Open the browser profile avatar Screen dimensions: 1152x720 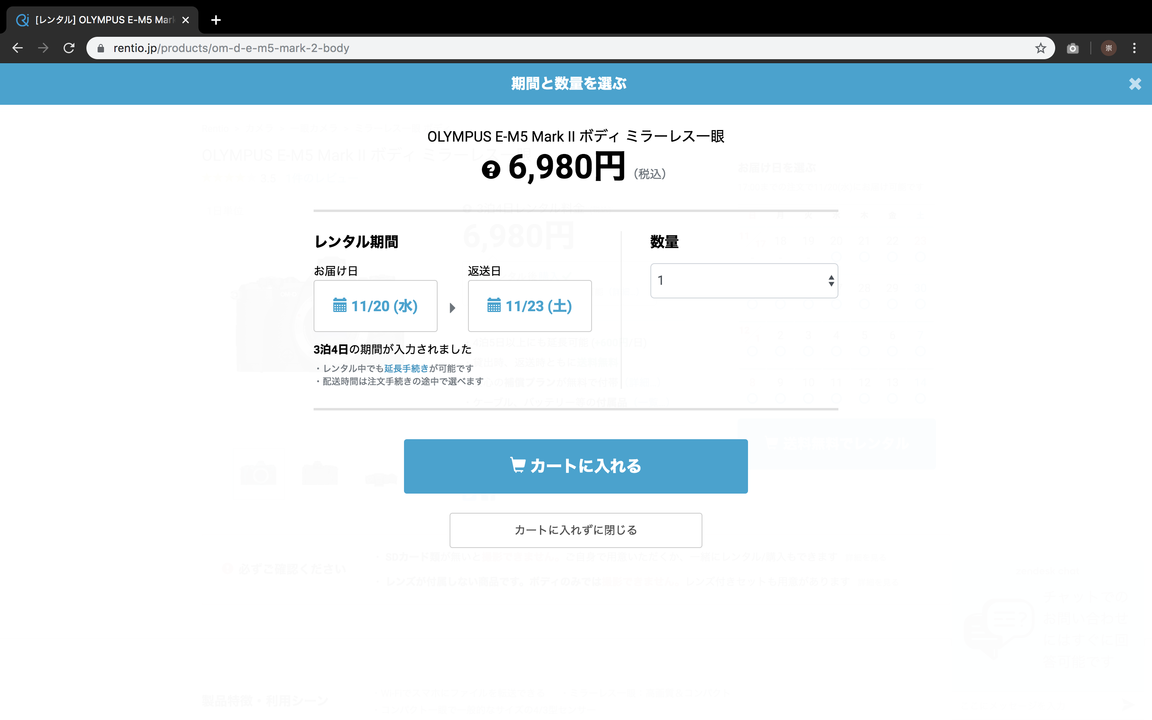tap(1109, 48)
